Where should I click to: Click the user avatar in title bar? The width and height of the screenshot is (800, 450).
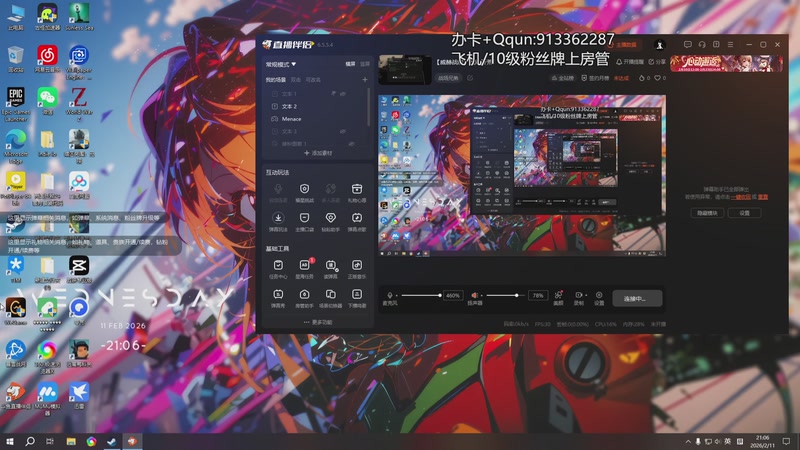[659, 45]
